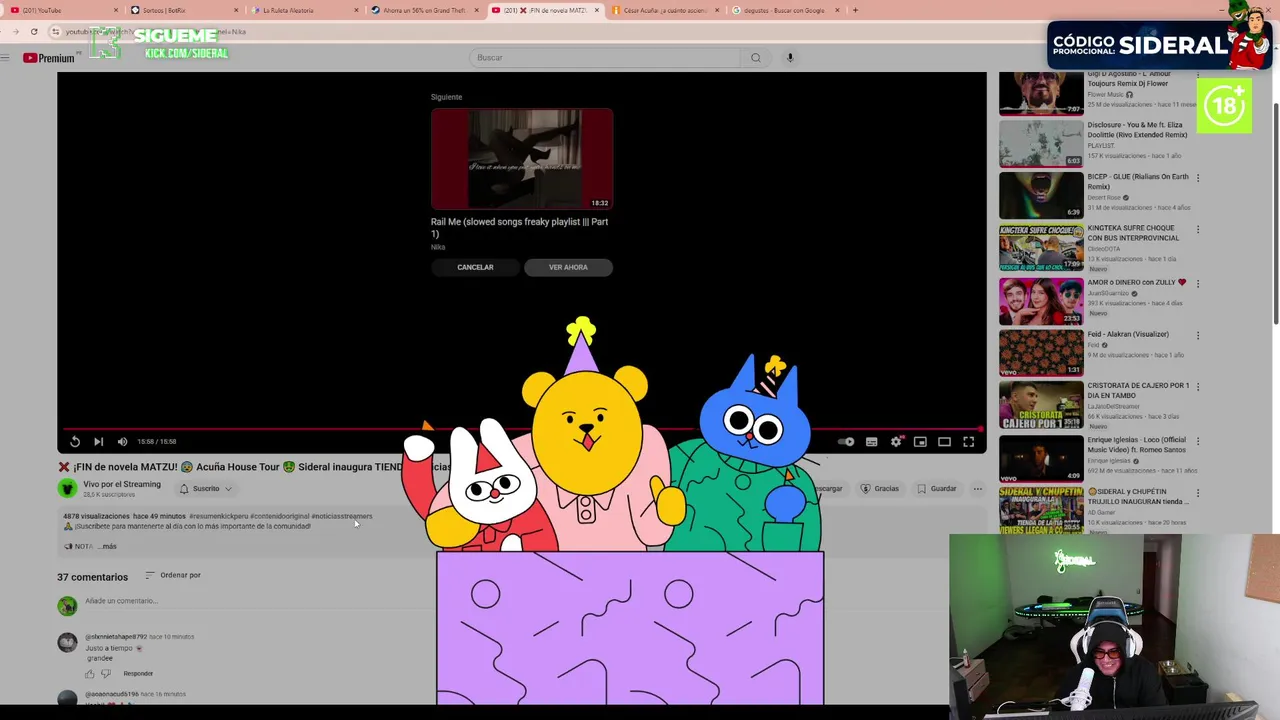Screen dimensions: 1280x720
Task: Open options for AMOR o DINERO video
Action: pos(1198,284)
